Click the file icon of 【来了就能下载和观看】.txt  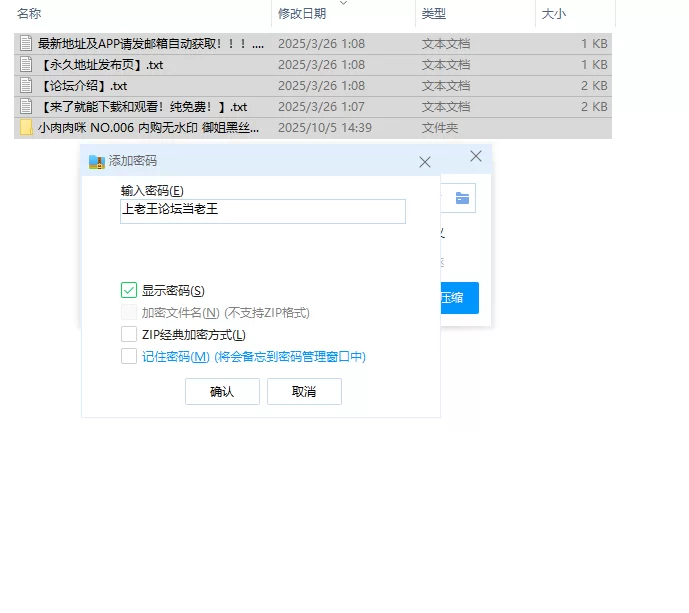(x=26, y=107)
